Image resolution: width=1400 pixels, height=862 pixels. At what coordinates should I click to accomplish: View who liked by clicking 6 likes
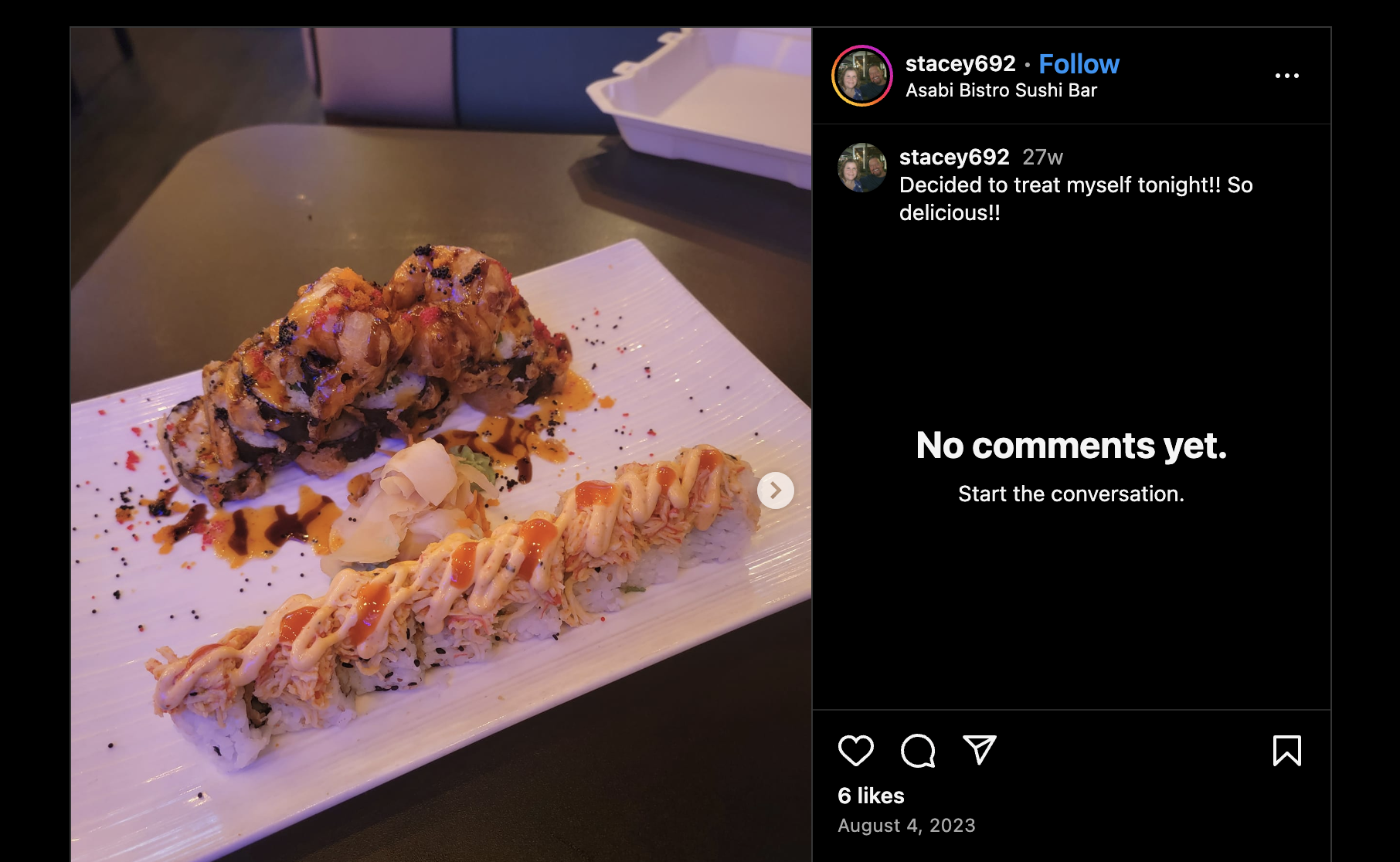click(870, 795)
